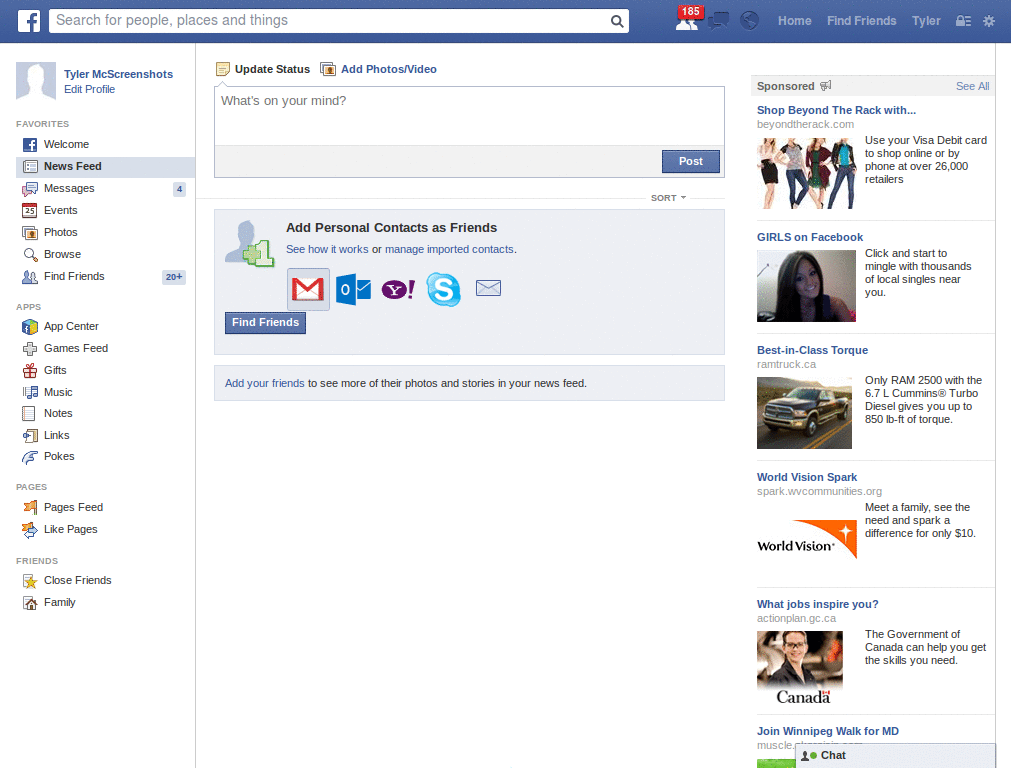The height and width of the screenshot is (768, 1024).
Task: Open Best-in-Class Torque ad link
Action: (812, 351)
